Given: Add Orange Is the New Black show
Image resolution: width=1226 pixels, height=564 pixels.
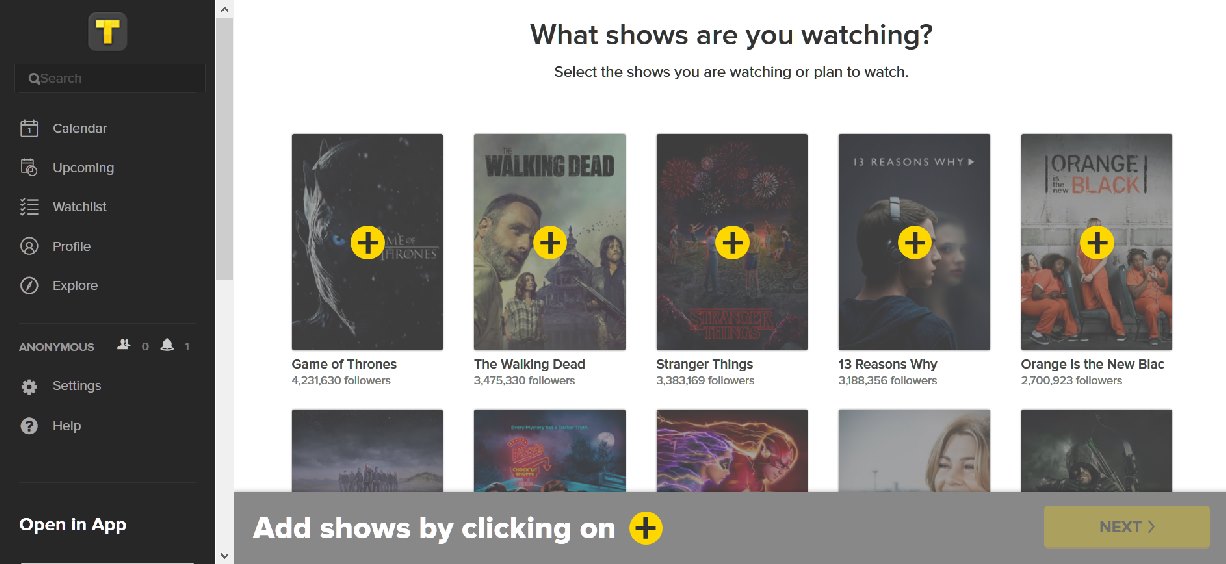Looking at the screenshot, I should [1097, 242].
